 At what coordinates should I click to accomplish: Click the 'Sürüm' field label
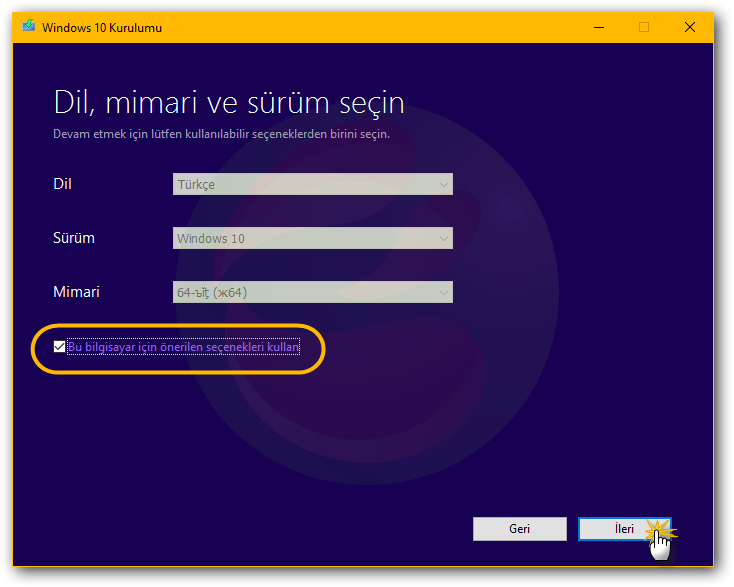(74, 238)
